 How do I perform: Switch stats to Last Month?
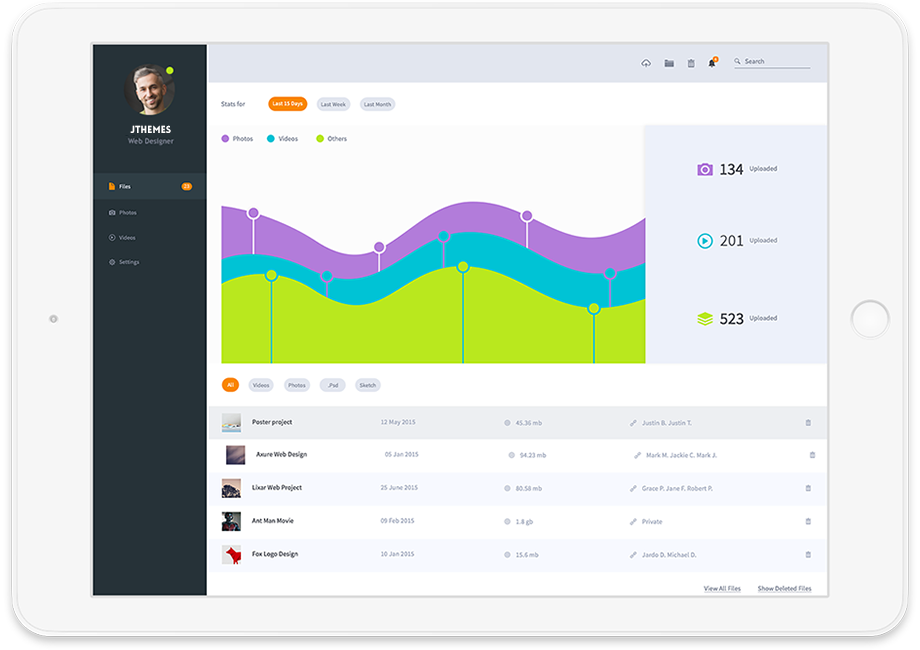[377, 104]
